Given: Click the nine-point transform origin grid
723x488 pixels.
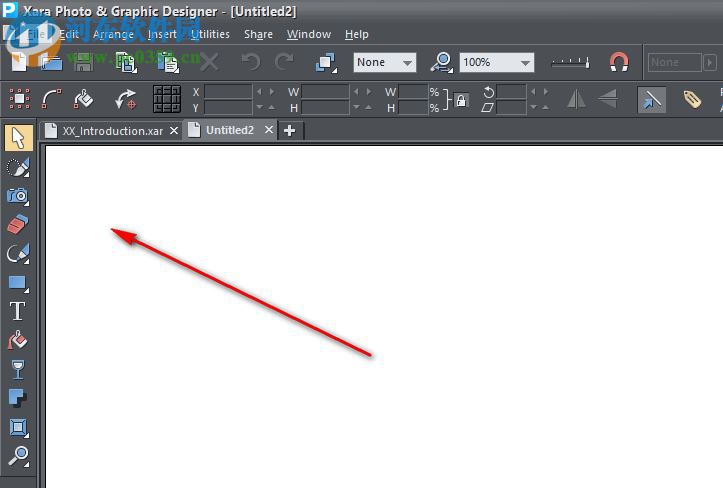Looking at the screenshot, I should pos(166,99).
